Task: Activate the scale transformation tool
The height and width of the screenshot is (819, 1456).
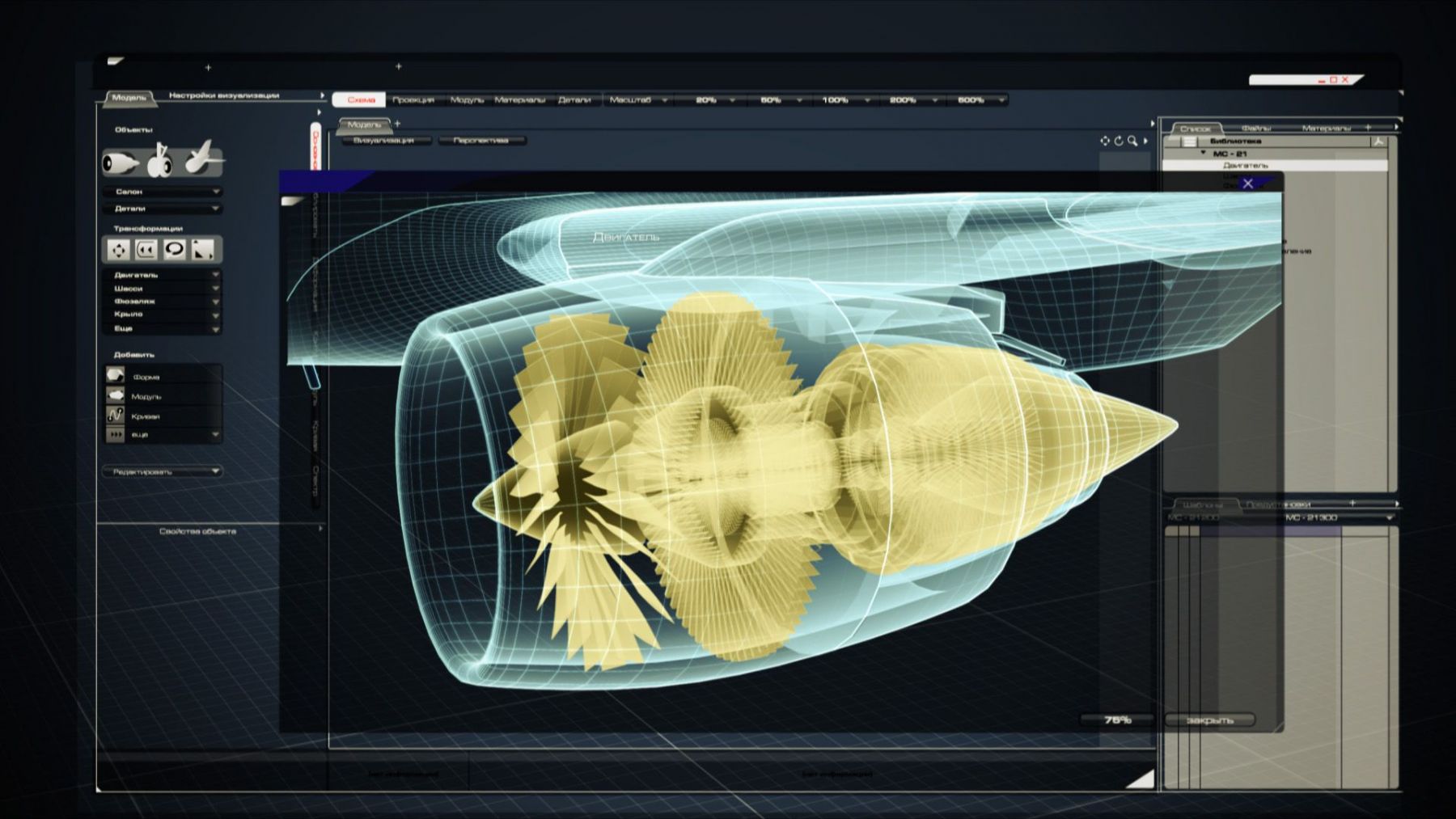Action: [202, 251]
